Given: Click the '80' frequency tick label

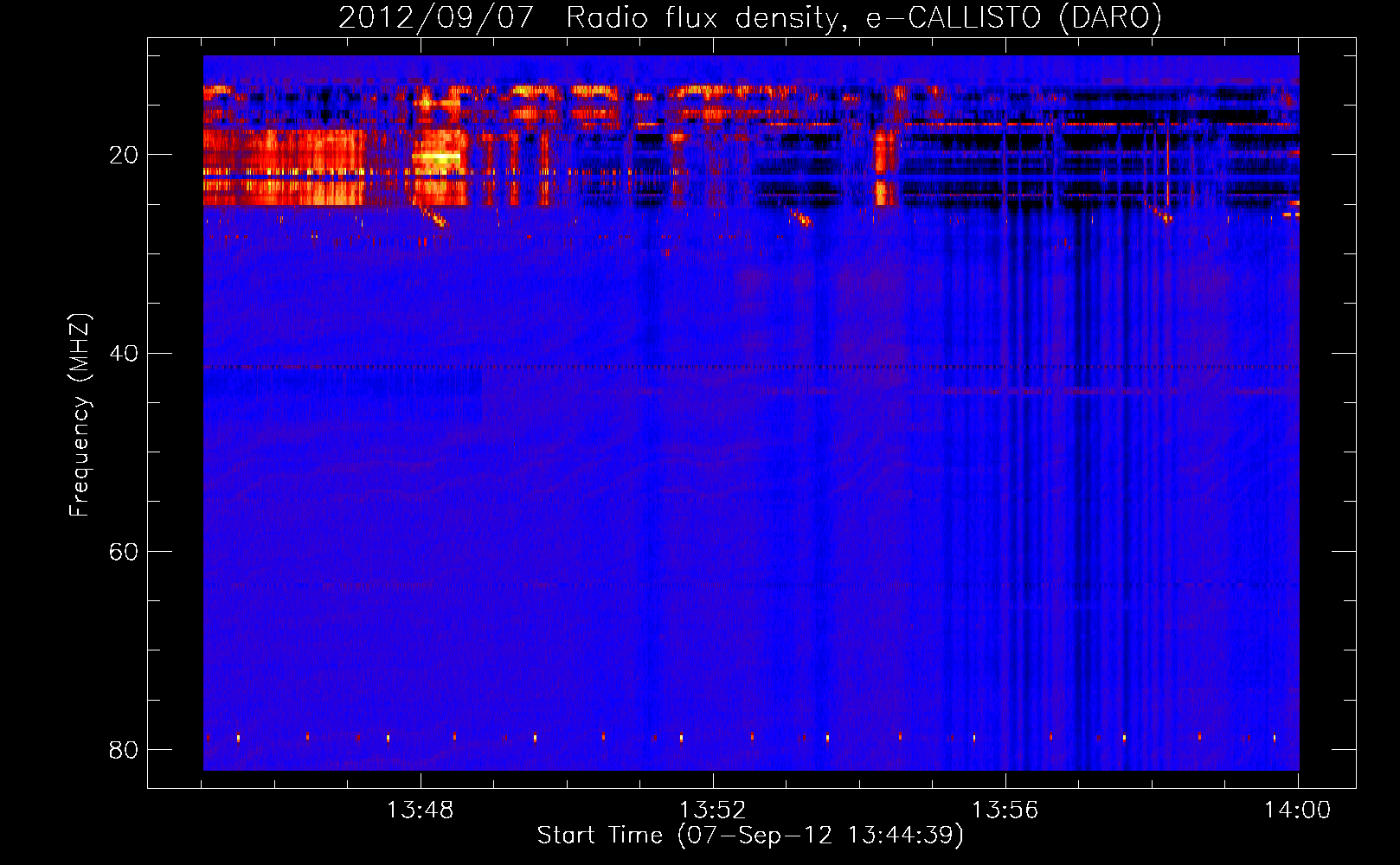Looking at the screenshot, I should coord(124,749).
